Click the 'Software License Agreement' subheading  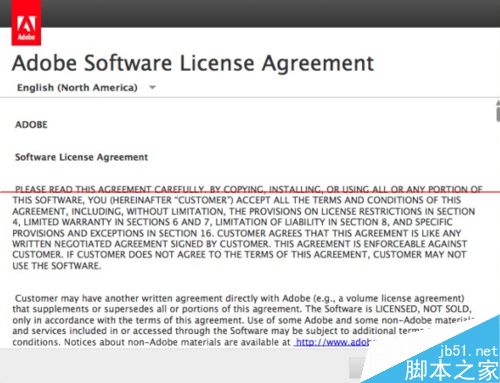coord(81,157)
